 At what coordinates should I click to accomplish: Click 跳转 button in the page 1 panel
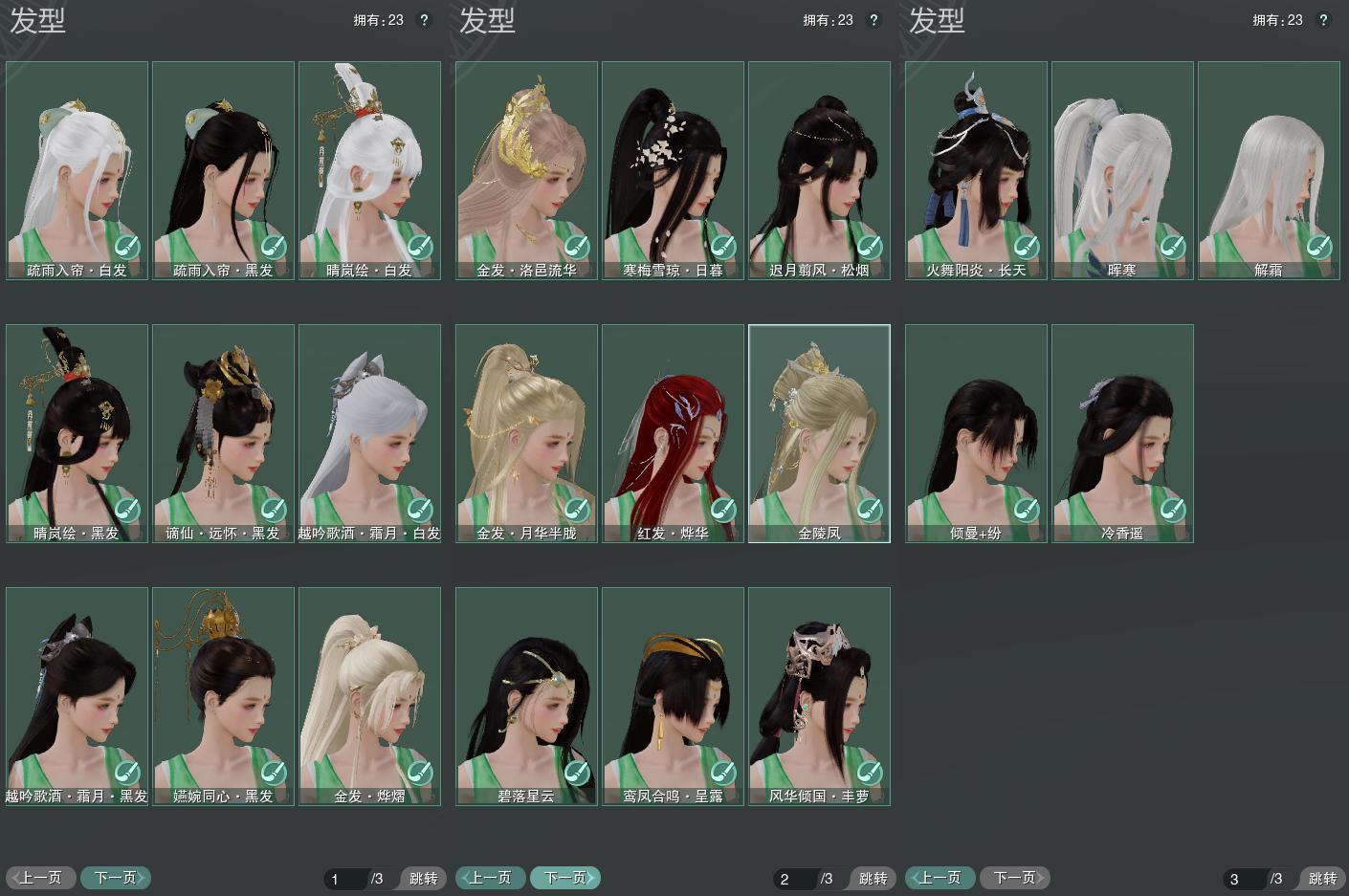pos(422,878)
